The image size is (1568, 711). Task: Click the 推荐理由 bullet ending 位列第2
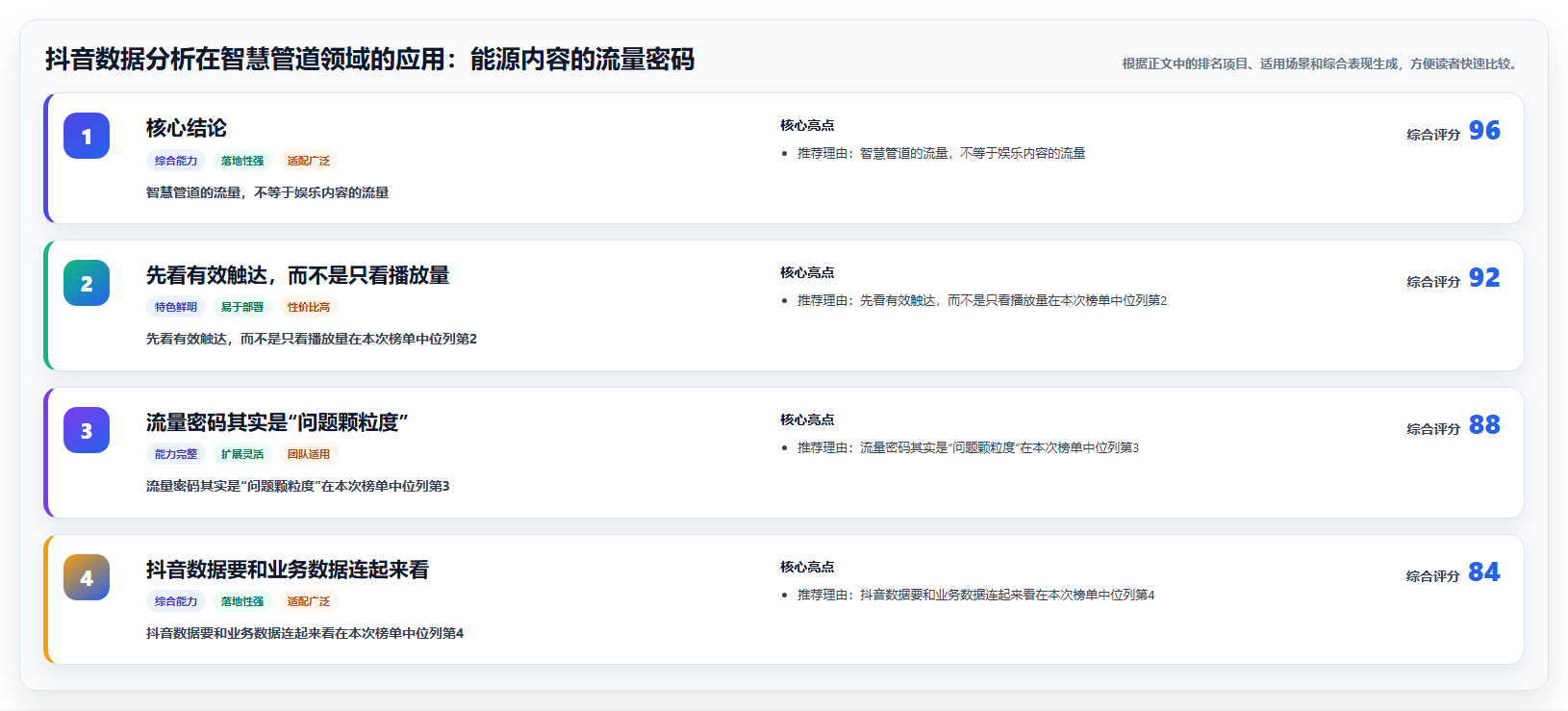tap(982, 300)
